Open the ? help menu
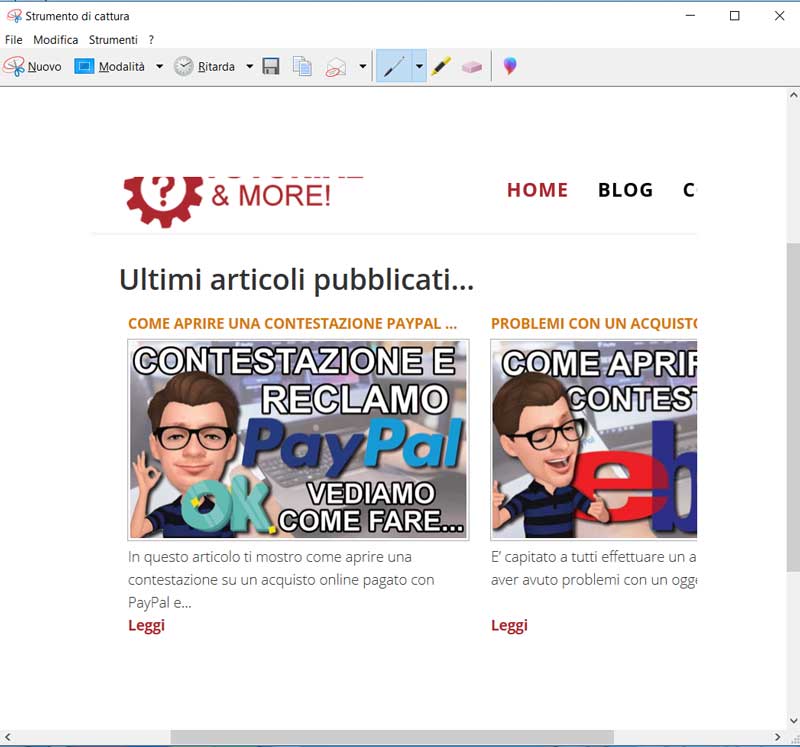 click(151, 40)
